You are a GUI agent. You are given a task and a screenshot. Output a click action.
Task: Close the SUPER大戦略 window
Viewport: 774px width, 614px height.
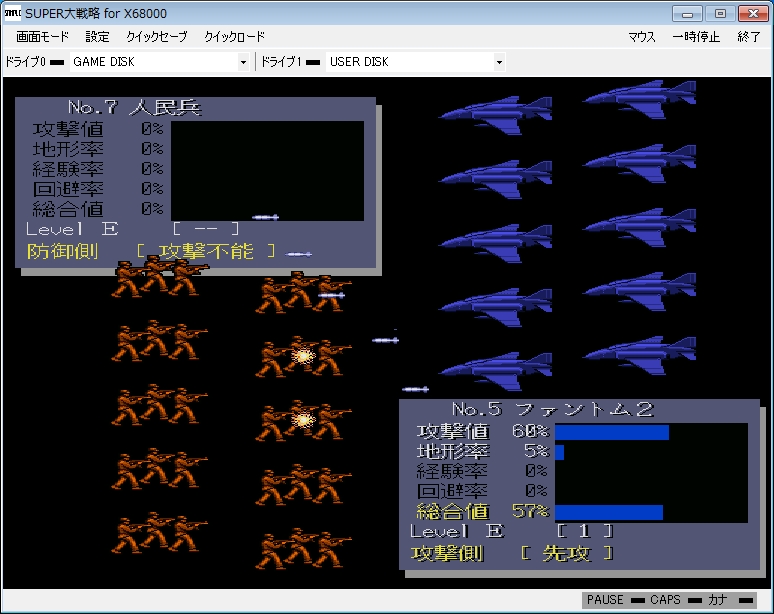(x=753, y=14)
